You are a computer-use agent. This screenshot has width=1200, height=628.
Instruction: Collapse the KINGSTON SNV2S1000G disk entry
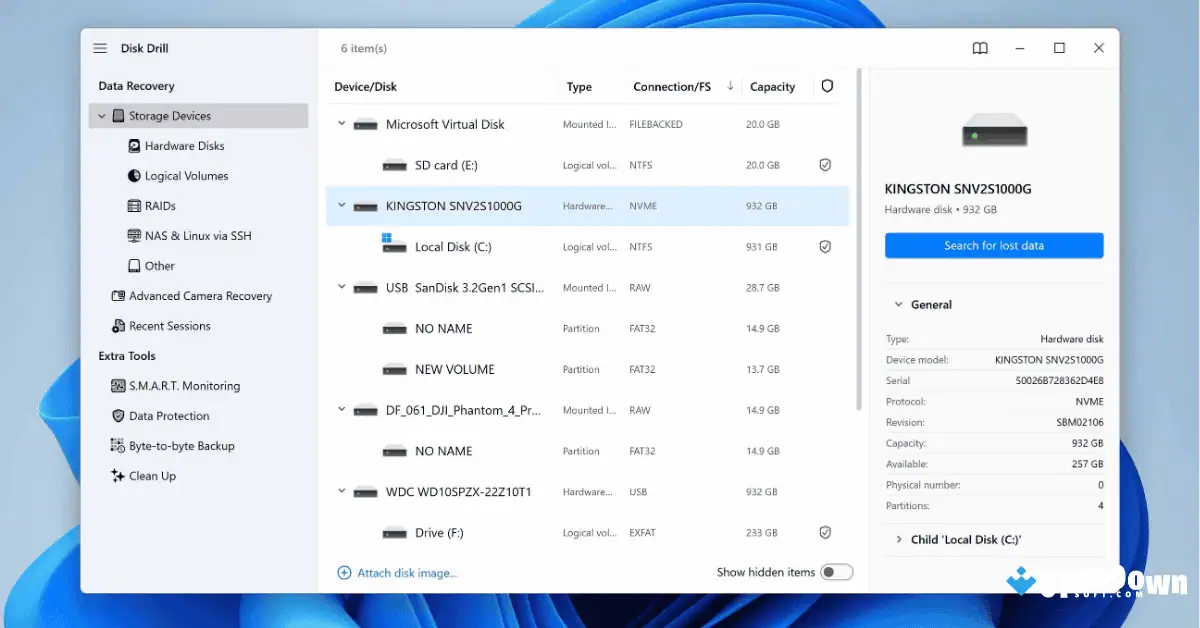point(341,206)
